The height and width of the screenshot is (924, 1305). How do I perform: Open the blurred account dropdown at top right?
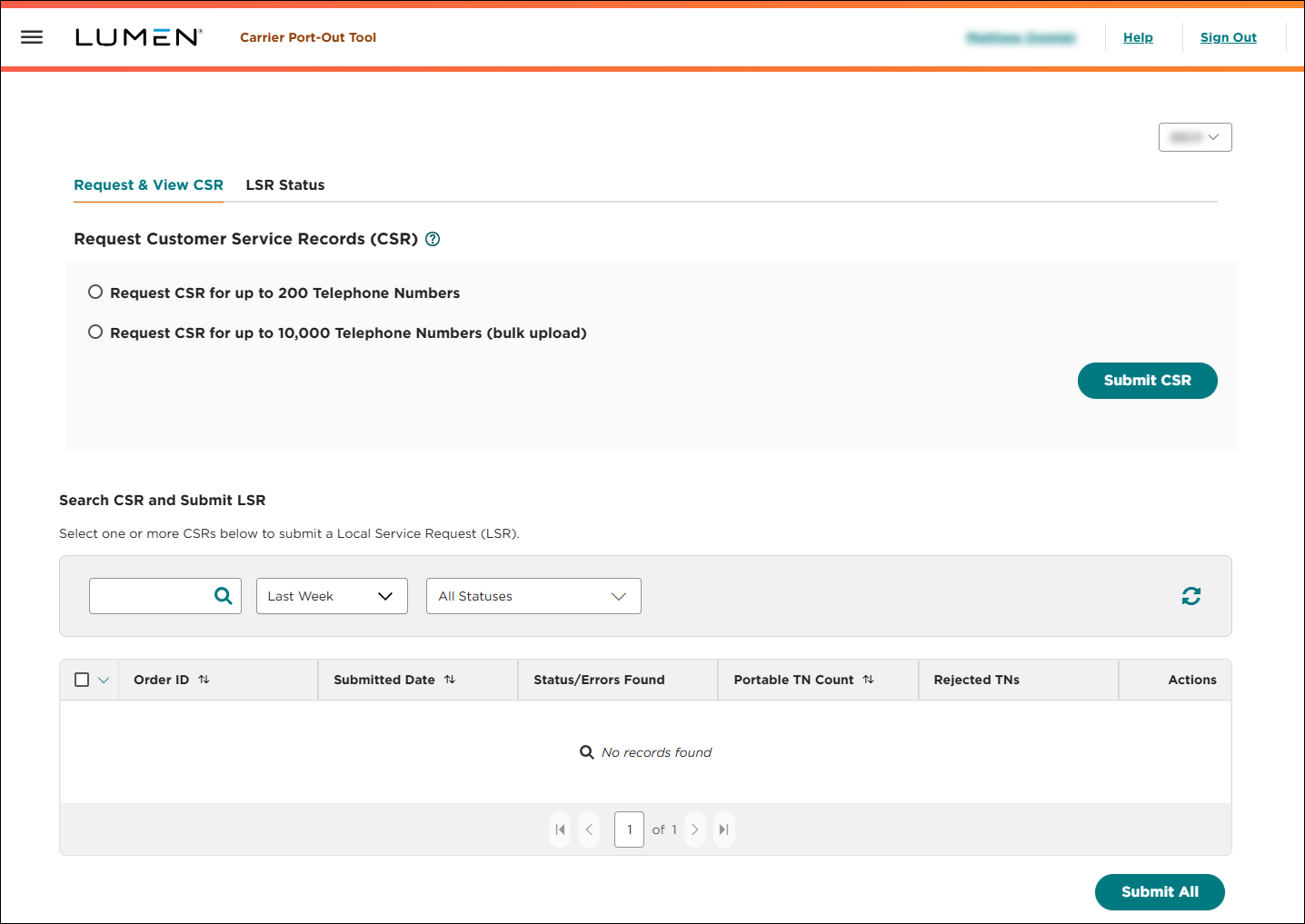click(x=1195, y=137)
